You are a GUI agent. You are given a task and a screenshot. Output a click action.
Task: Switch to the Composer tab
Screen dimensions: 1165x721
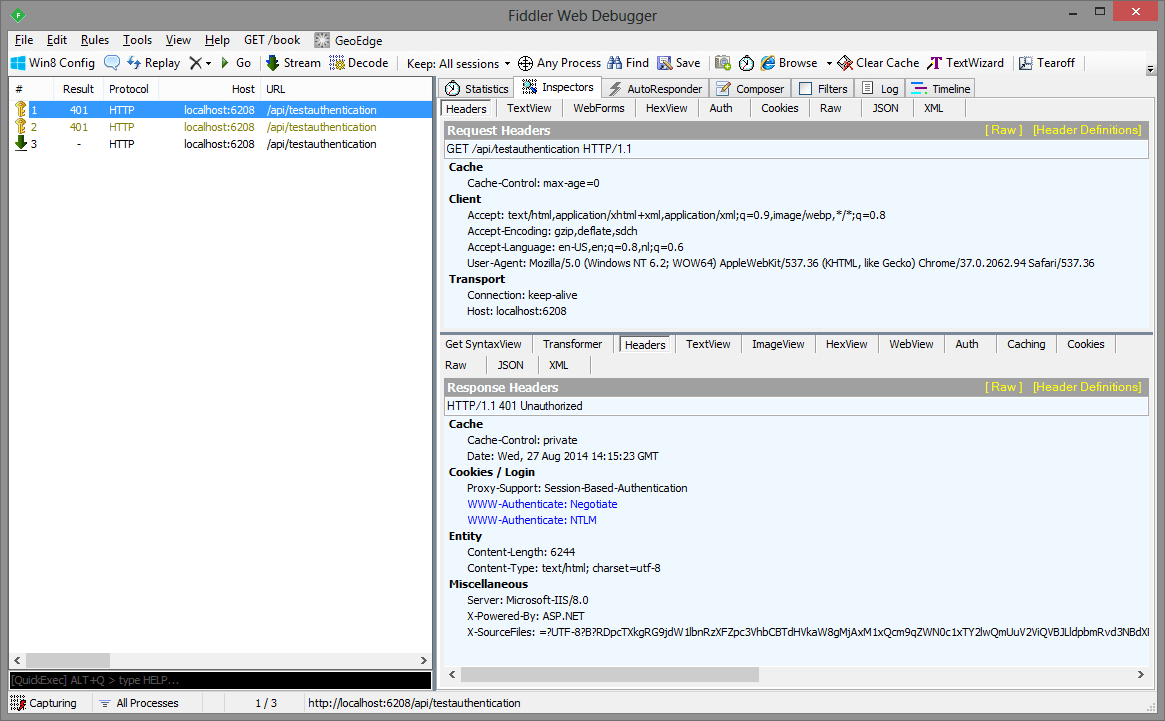[x=750, y=88]
